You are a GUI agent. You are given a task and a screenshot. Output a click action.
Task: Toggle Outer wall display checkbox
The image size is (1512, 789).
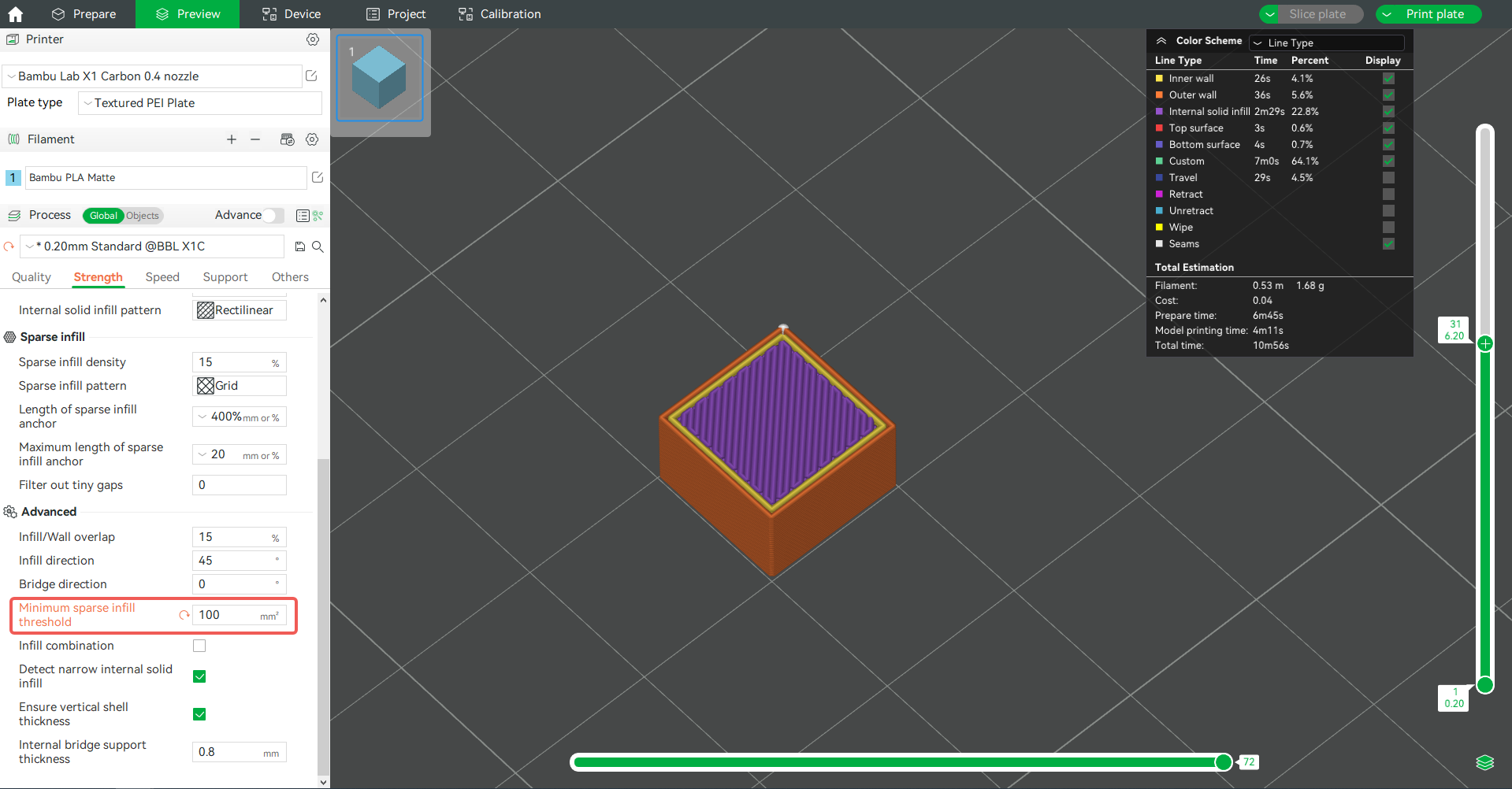[1388, 95]
